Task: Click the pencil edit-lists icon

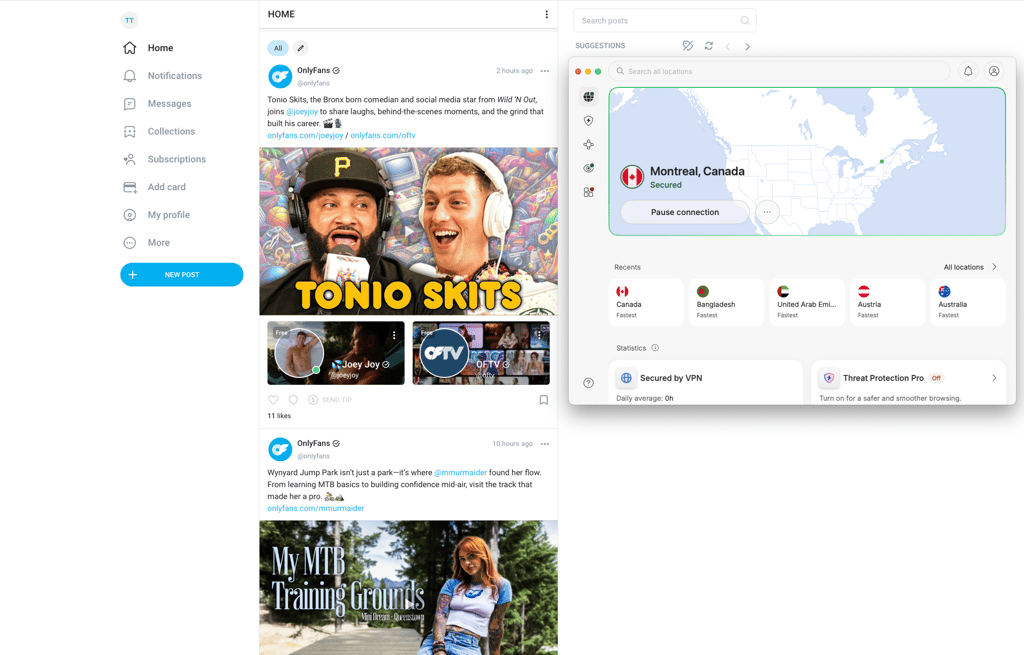Action: click(x=300, y=48)
